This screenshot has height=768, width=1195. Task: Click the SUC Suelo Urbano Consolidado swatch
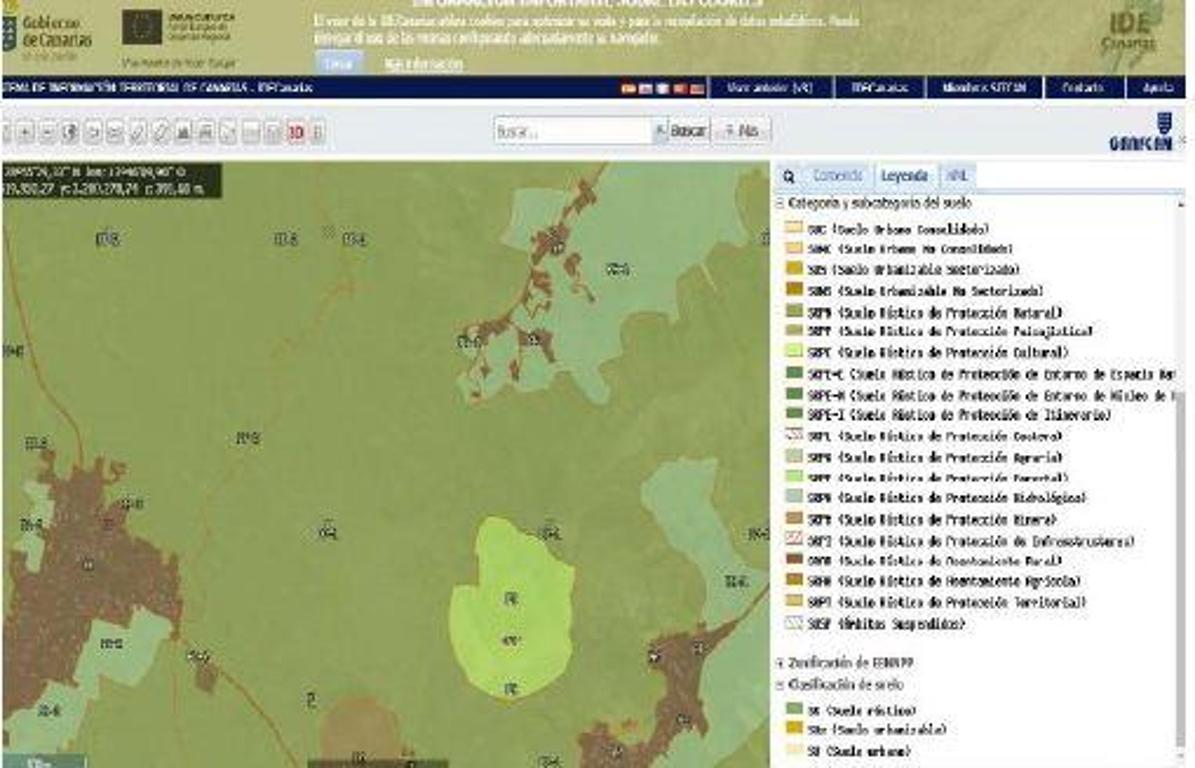(792, 228)
